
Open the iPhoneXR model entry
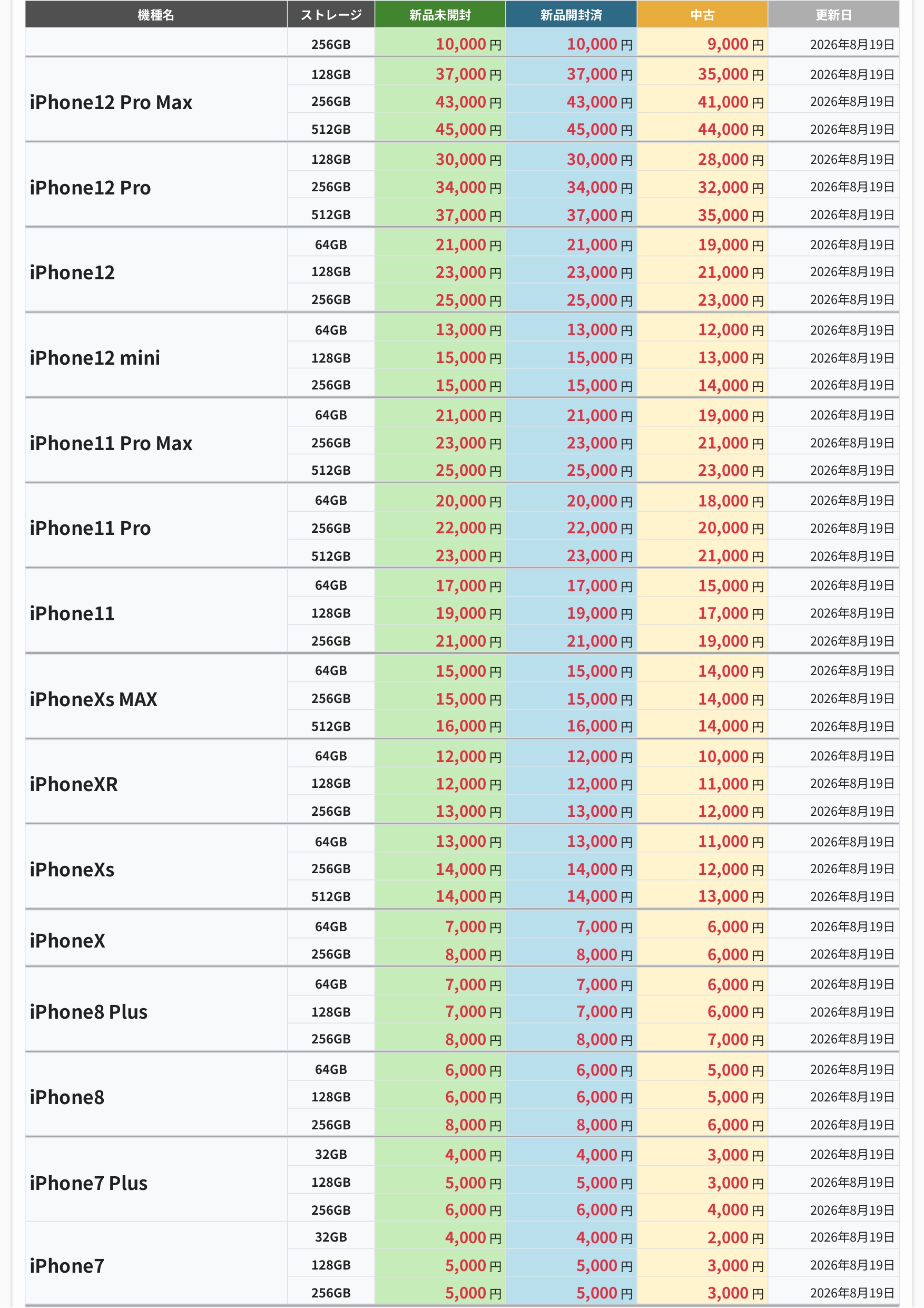(74, 784)
